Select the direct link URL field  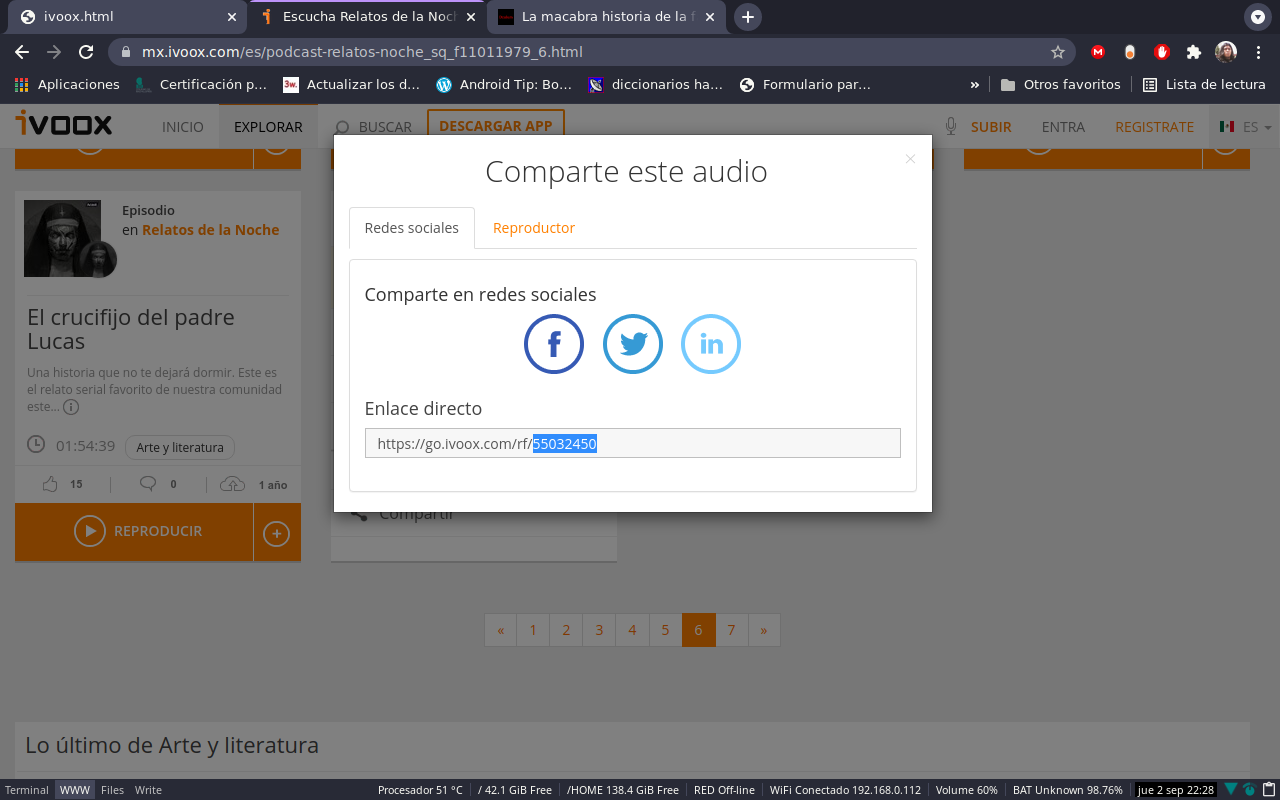[632, 442]
